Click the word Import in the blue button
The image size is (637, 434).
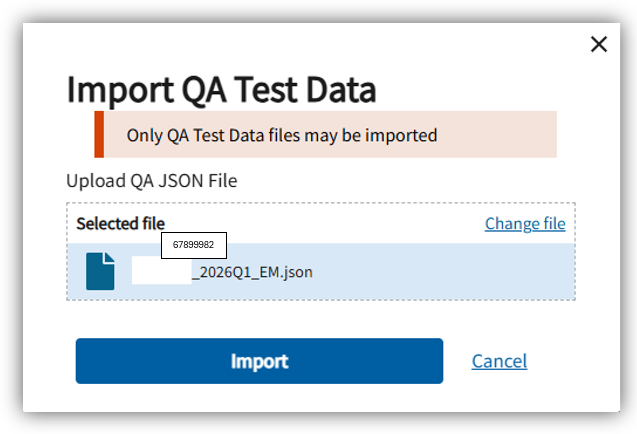259,361
